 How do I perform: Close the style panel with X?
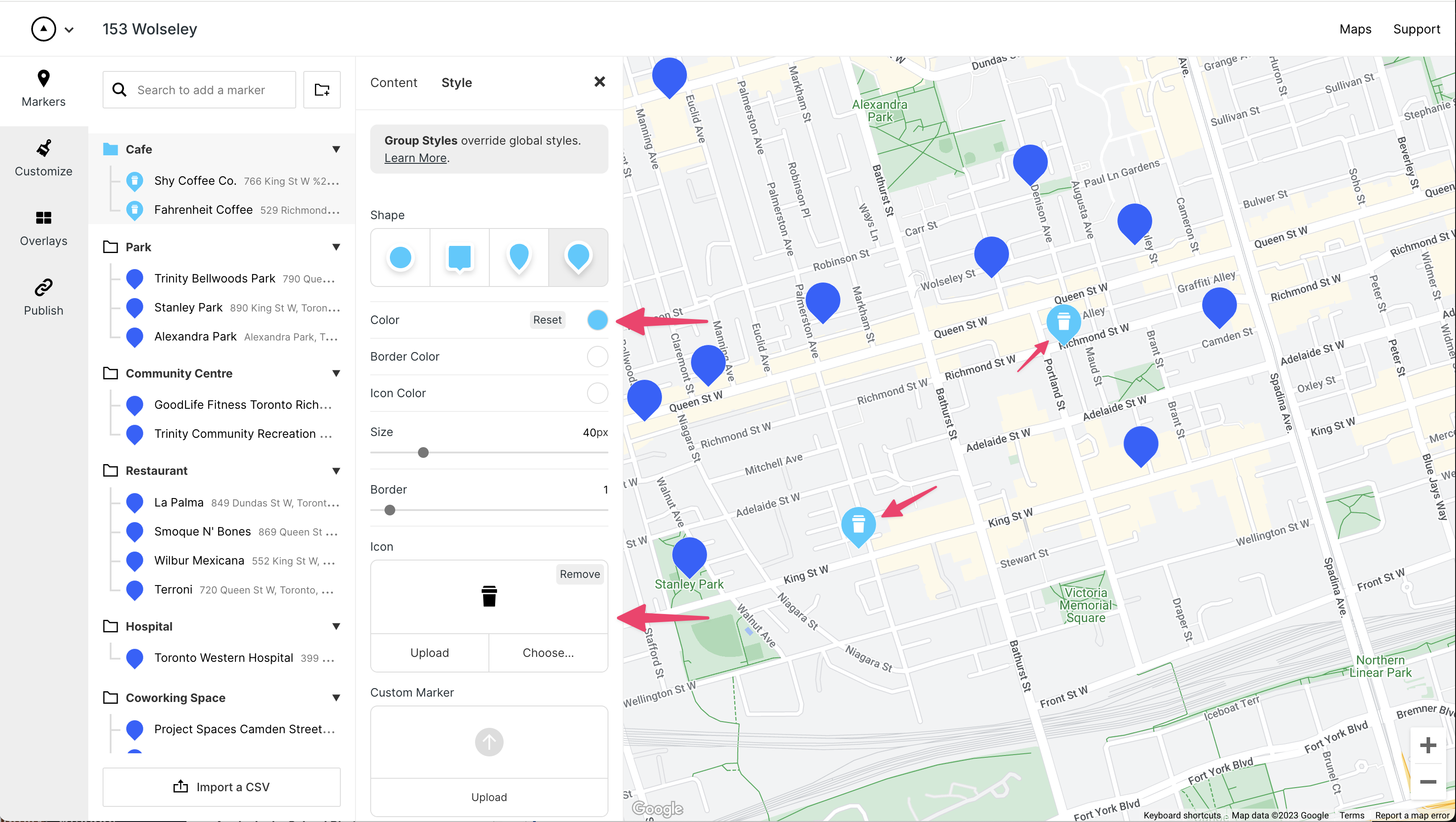coord(600,82)
